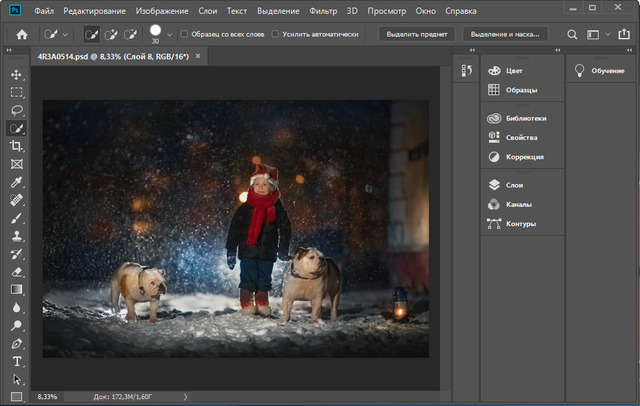Image resolution: width=640 pixels, height=406 pixels.
Task: Open the brush size picker dropdown
Action: (x=169, y=34)
